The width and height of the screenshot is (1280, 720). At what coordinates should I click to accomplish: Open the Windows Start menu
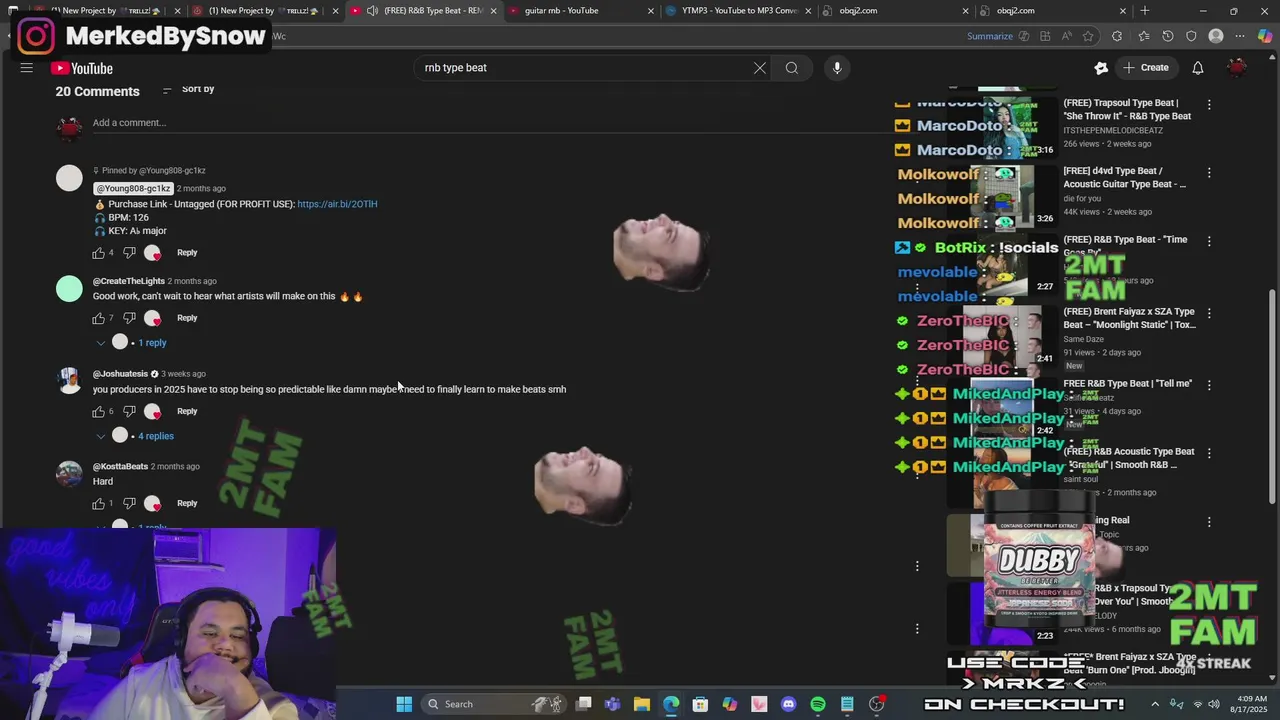(x=404, y=704)
